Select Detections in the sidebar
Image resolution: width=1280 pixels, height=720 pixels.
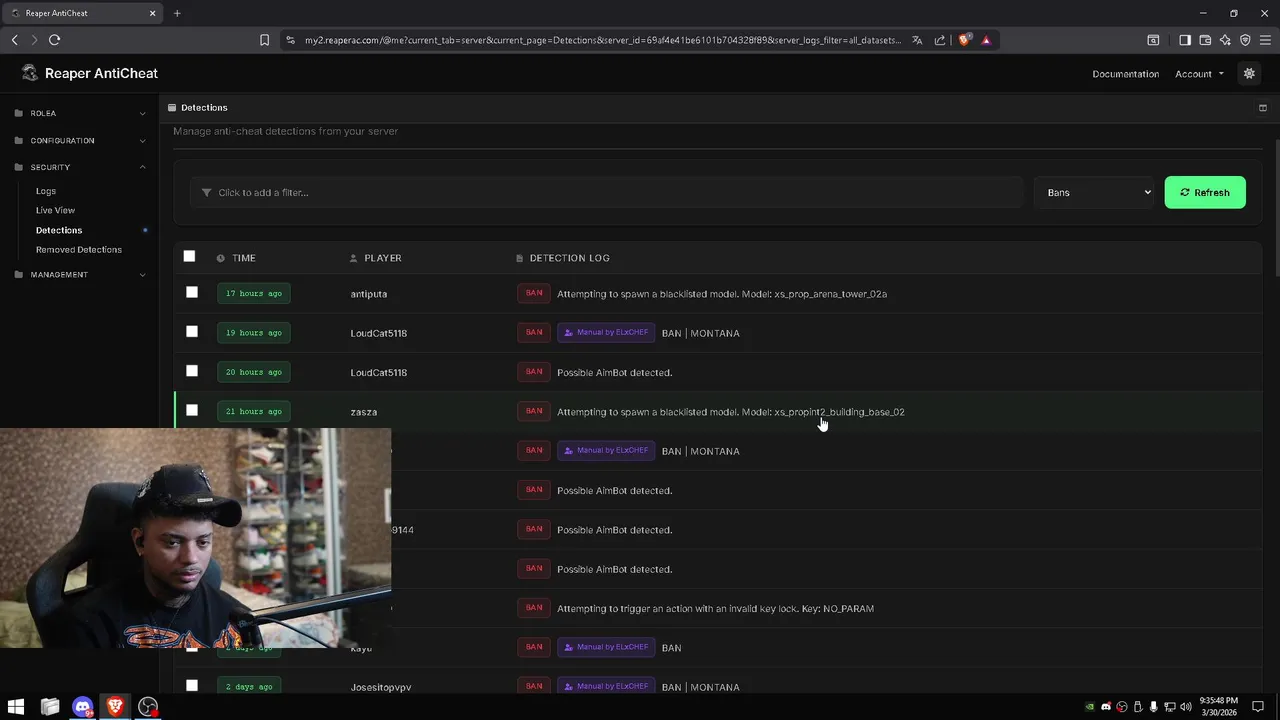pos(59,230)
